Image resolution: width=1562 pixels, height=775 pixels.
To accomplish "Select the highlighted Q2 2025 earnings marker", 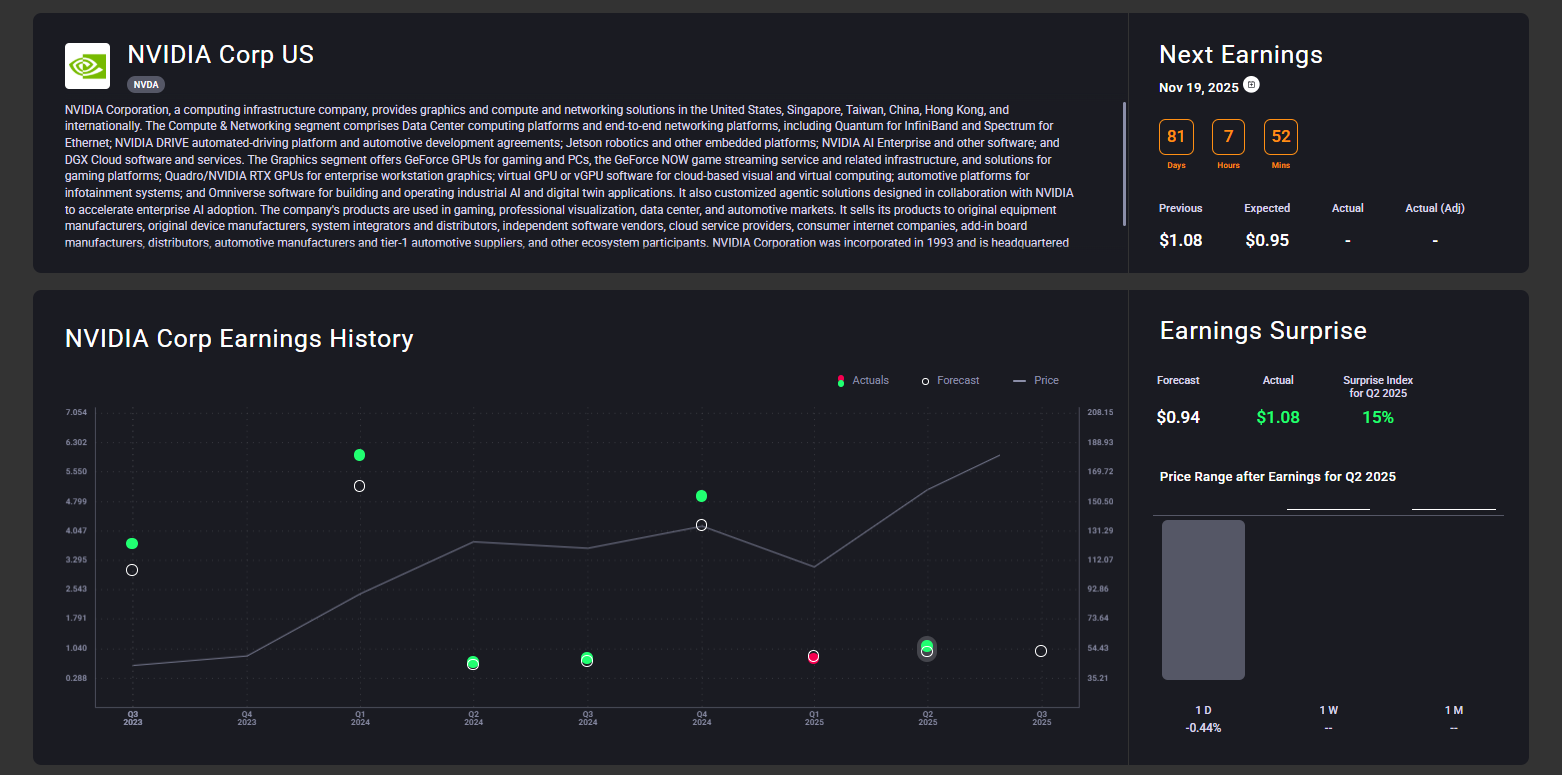I will 927,648.
